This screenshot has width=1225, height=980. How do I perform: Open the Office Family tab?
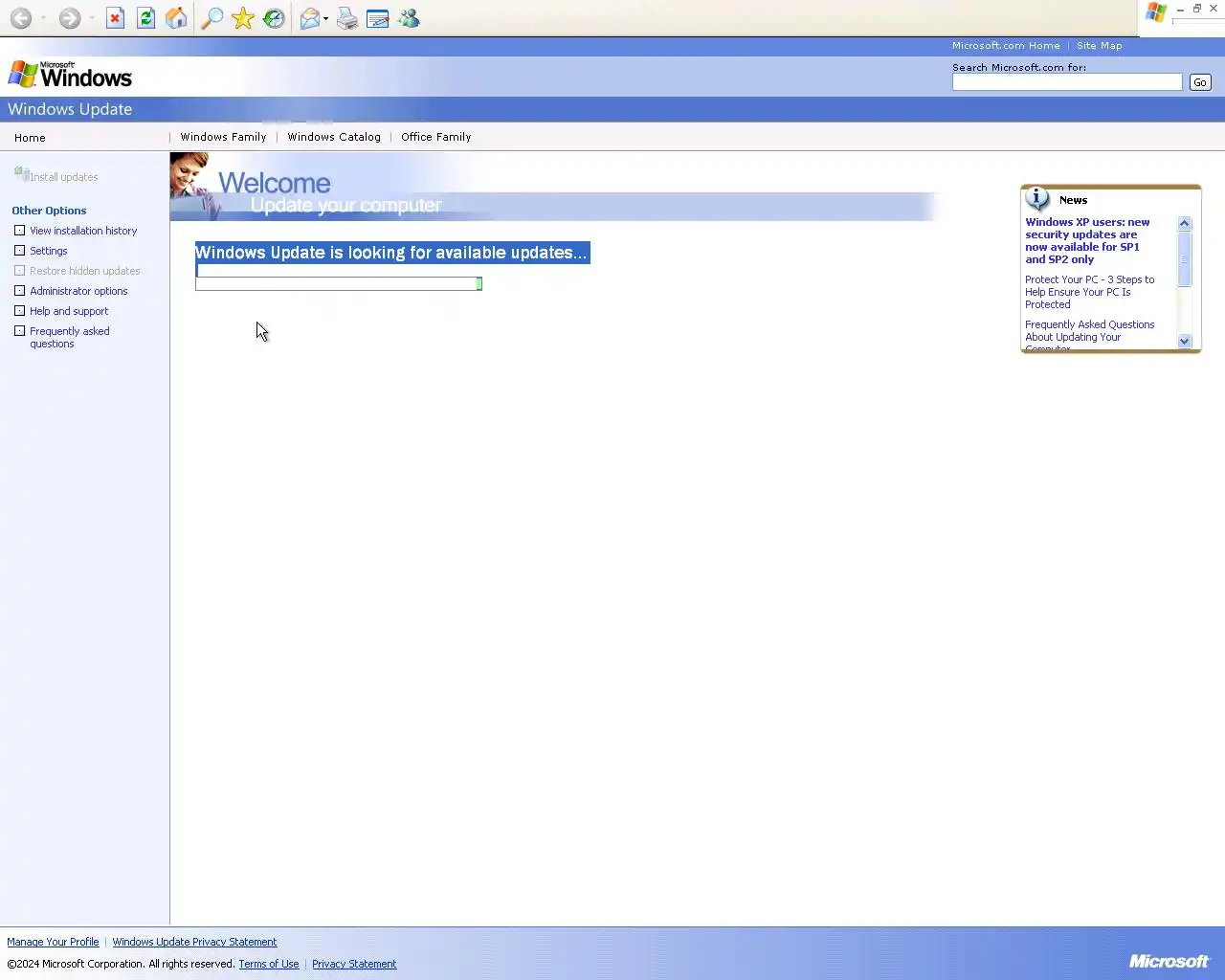(435, 137)
